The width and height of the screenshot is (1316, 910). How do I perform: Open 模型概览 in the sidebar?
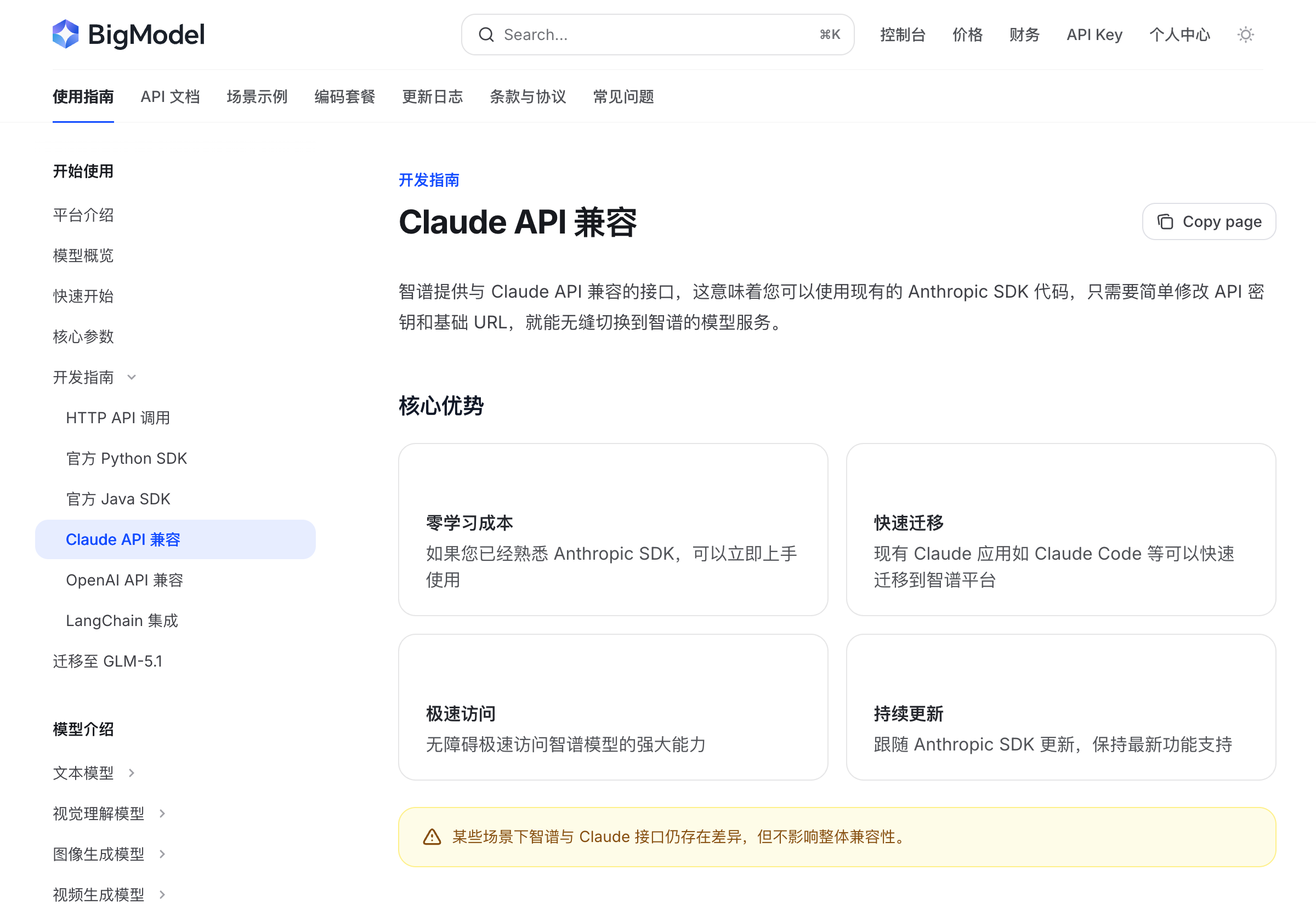pyautogui.click(x=83, y=255)
